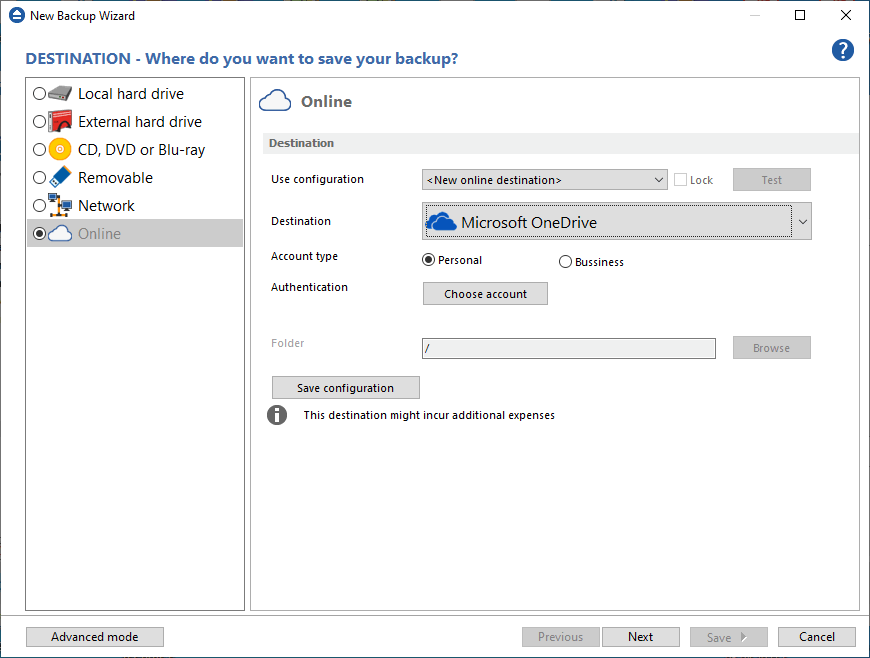Viewport: 870px width, 658px height.
Task: Click into the Folder path input field
Action: pyautogui.click(x=569, y=348)
